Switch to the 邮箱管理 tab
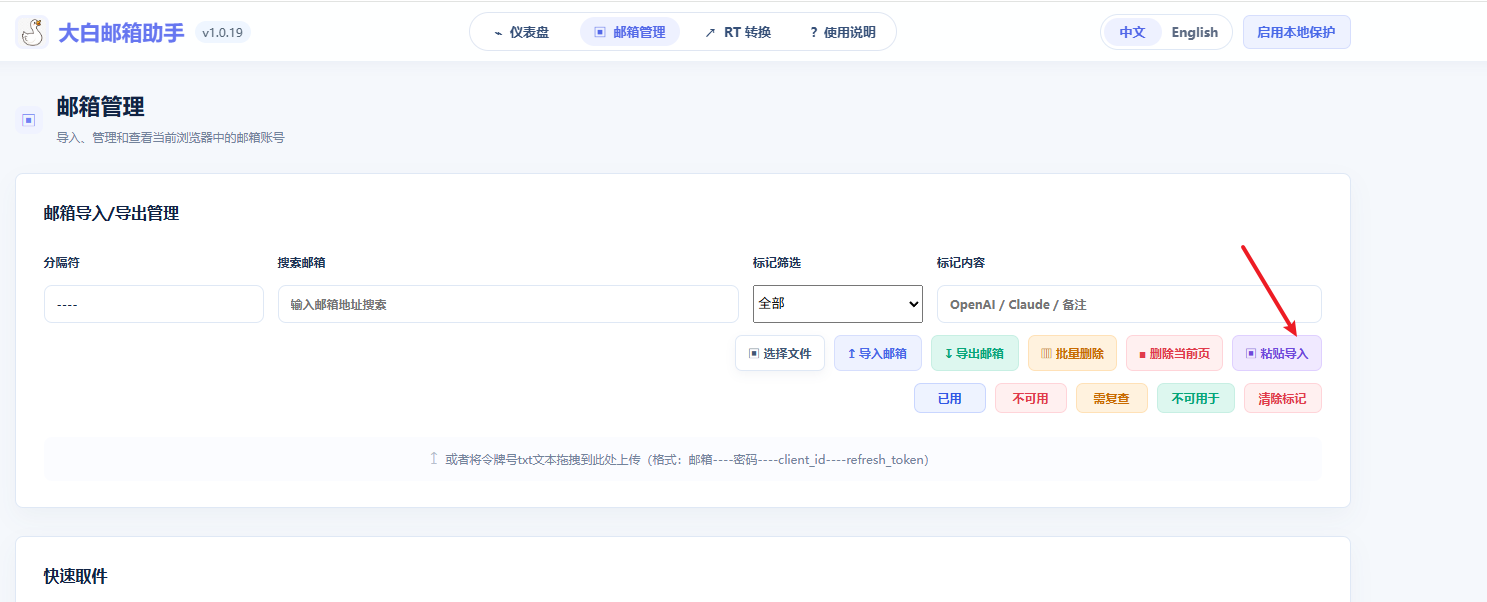This screenshot has height=602, width=1487. 630,32
